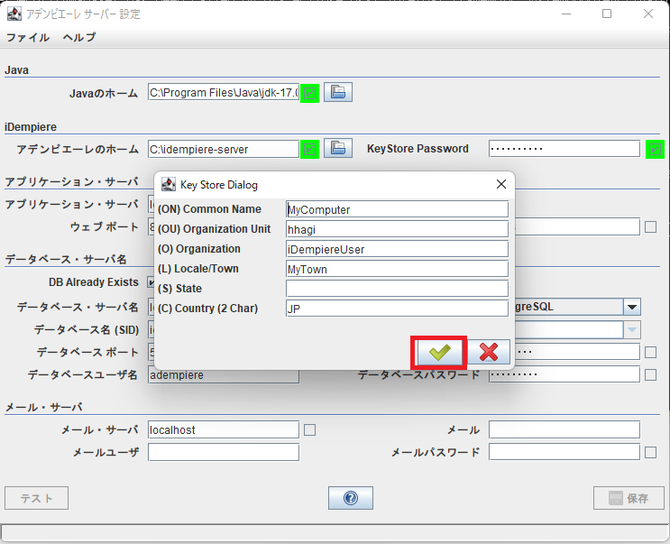
Task: Focus the KeyStore Password field
Action: point(564,149)
